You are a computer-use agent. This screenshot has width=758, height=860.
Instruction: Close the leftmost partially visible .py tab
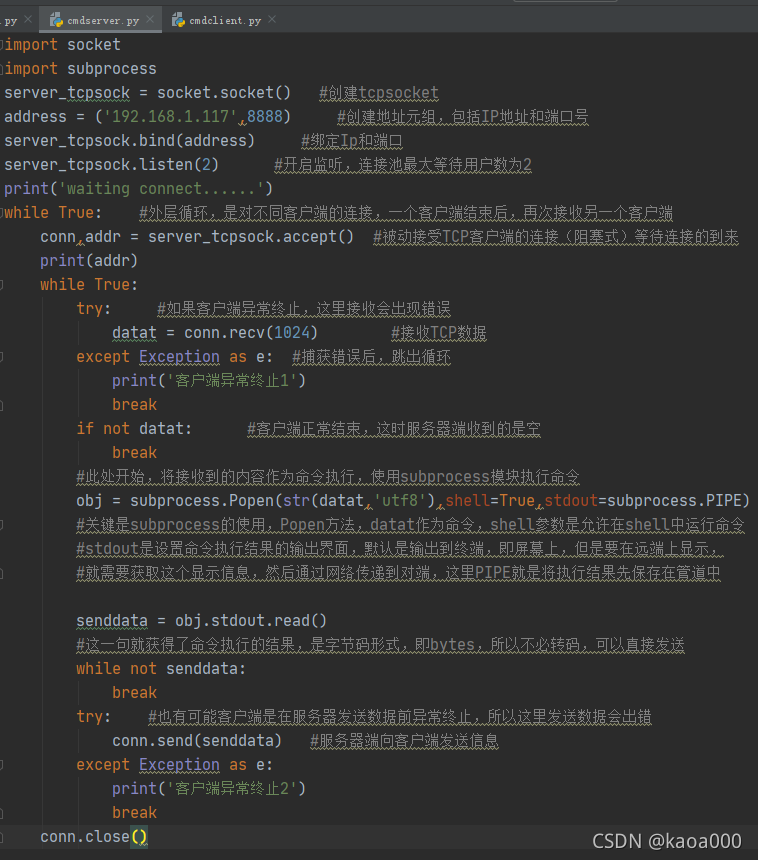(28, 19)
